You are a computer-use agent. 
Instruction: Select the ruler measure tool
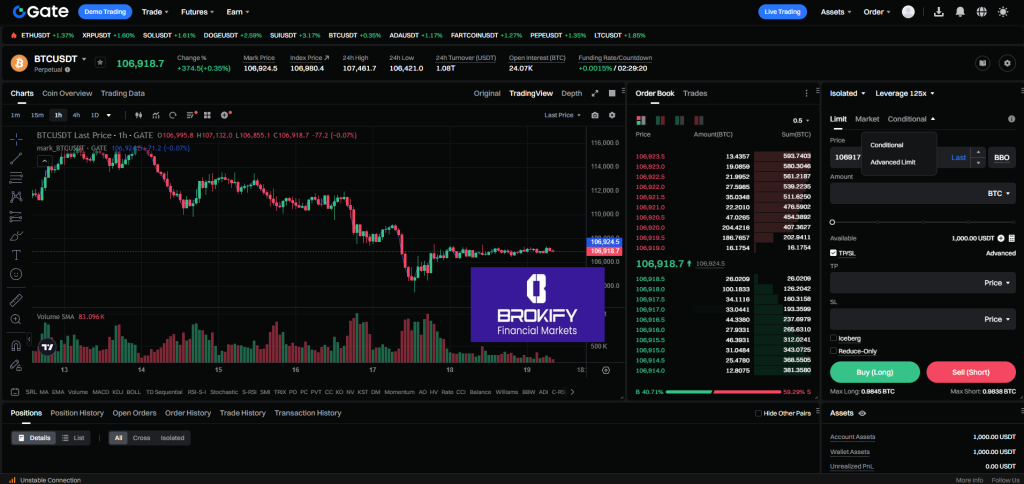click(x=16, y=300)
